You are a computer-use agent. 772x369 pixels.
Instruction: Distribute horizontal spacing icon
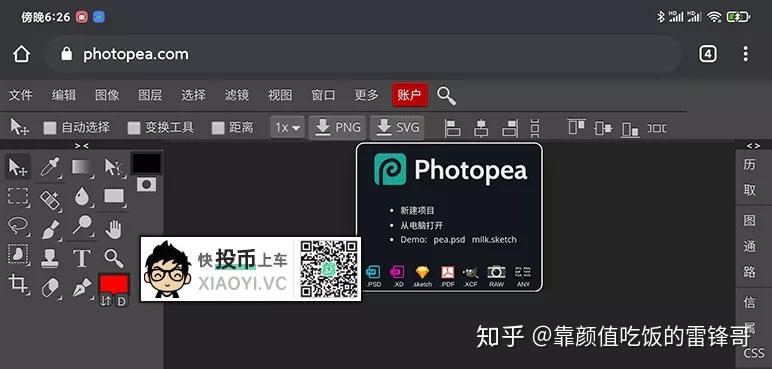click(x=657, y=128)
